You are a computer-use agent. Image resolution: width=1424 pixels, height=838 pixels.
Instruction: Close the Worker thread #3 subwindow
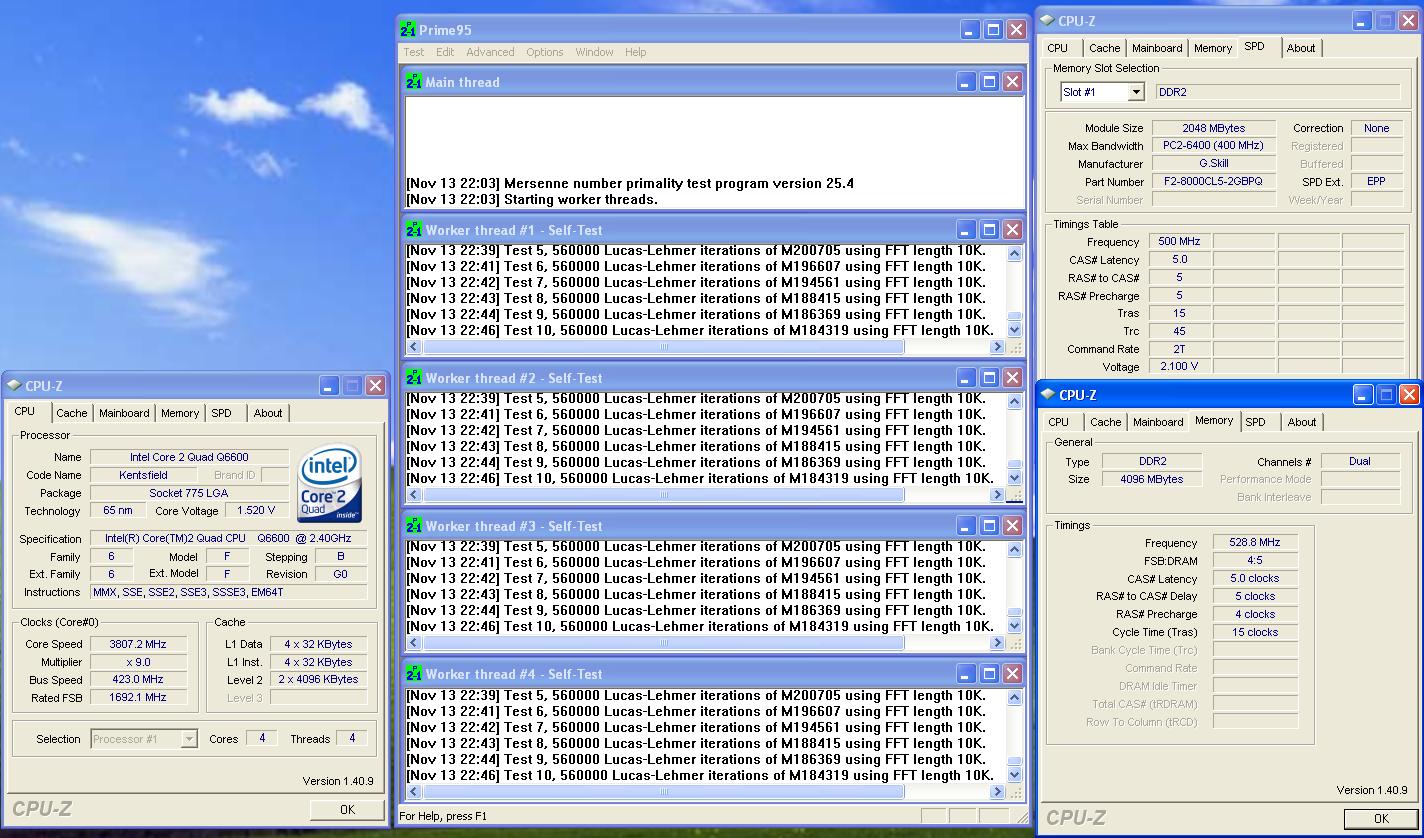tap(1012, 526)
